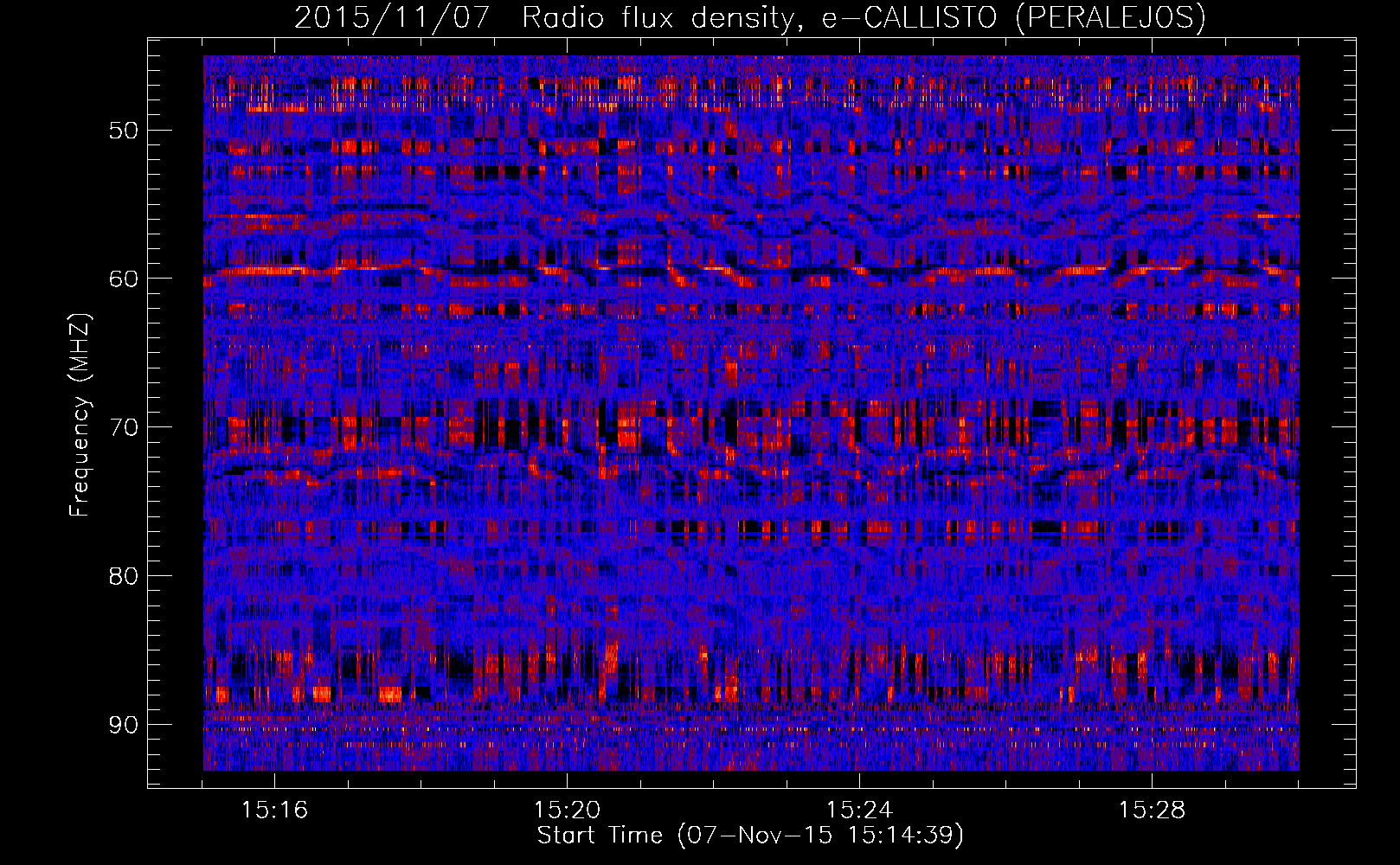1400x865 pixels.
Task: Click the 70 frequency tick label
Action: click(124, 427)
